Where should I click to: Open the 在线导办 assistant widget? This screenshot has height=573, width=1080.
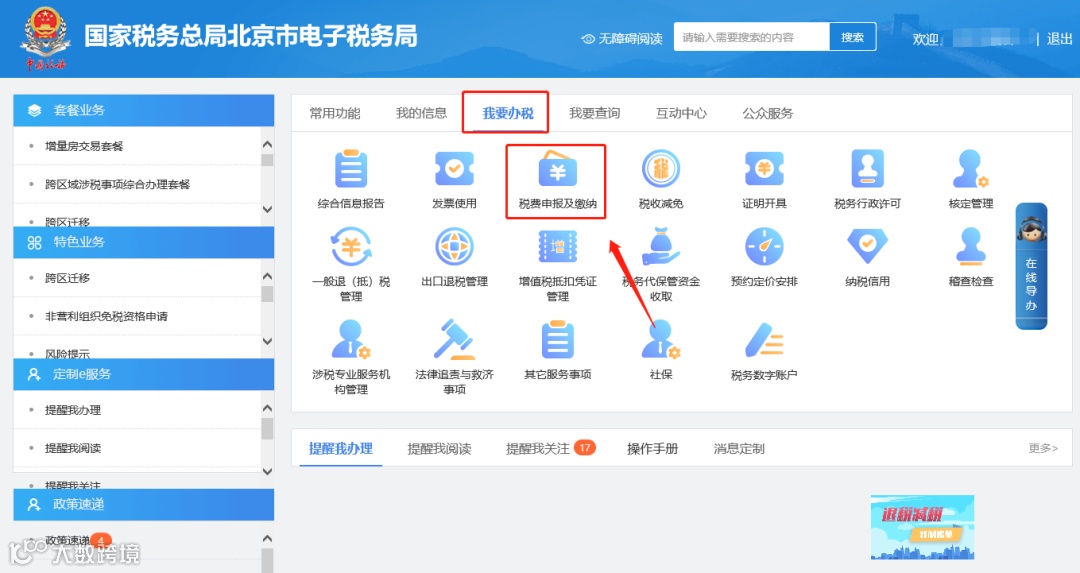pos(1031,267)
